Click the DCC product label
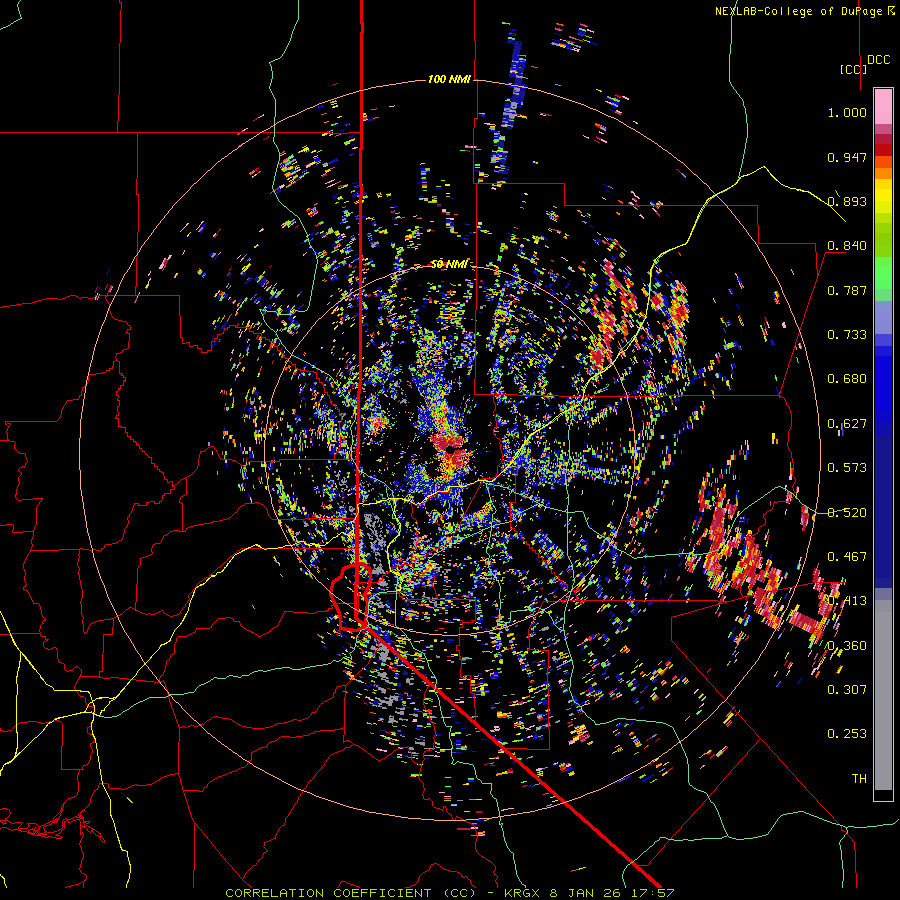Image resolution: width=900 pixels, height=900 pixels. tap(878, 60)
